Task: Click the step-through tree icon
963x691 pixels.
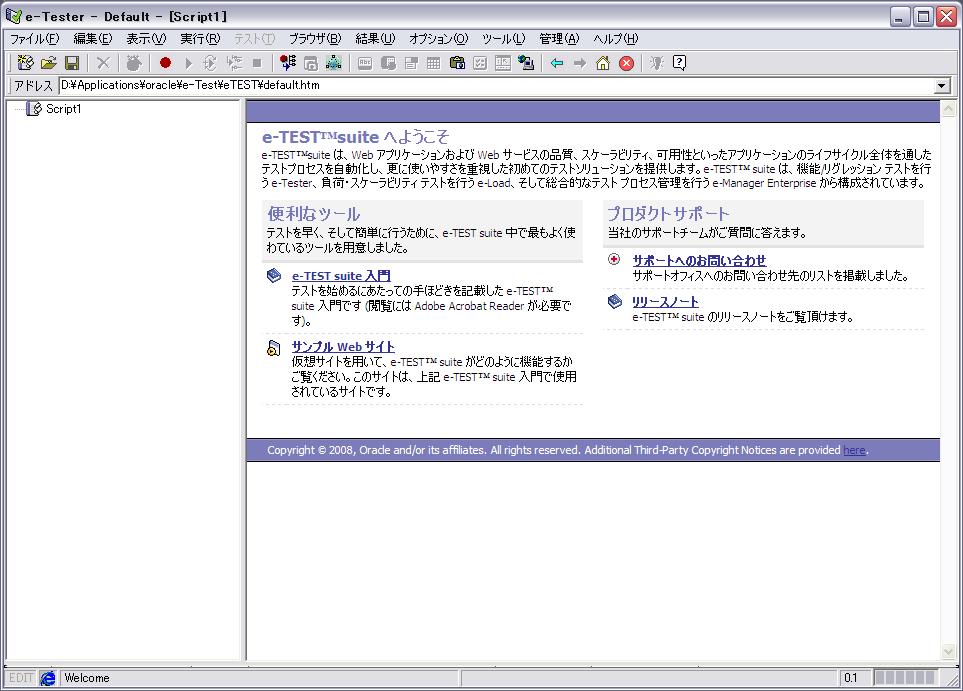Action: [234, 63]
